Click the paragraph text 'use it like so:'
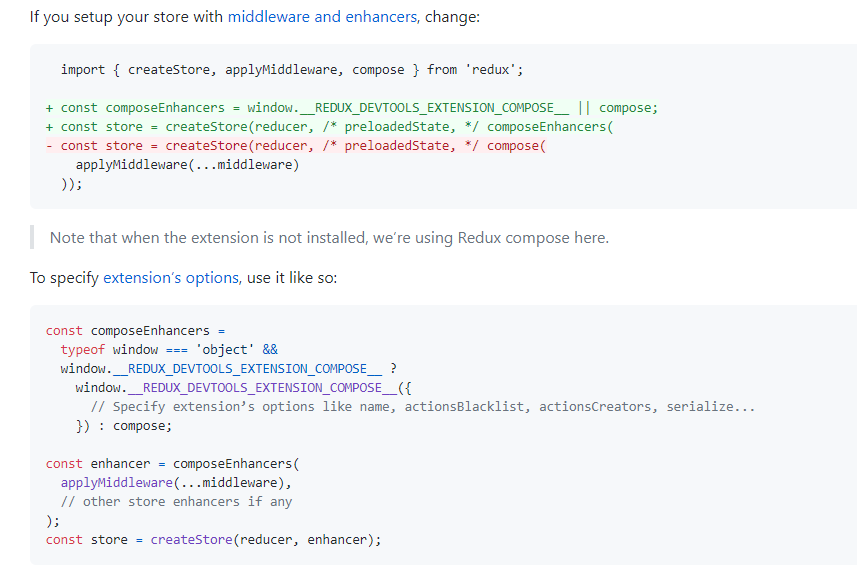857x565 pixels. [x=292, y=278]
